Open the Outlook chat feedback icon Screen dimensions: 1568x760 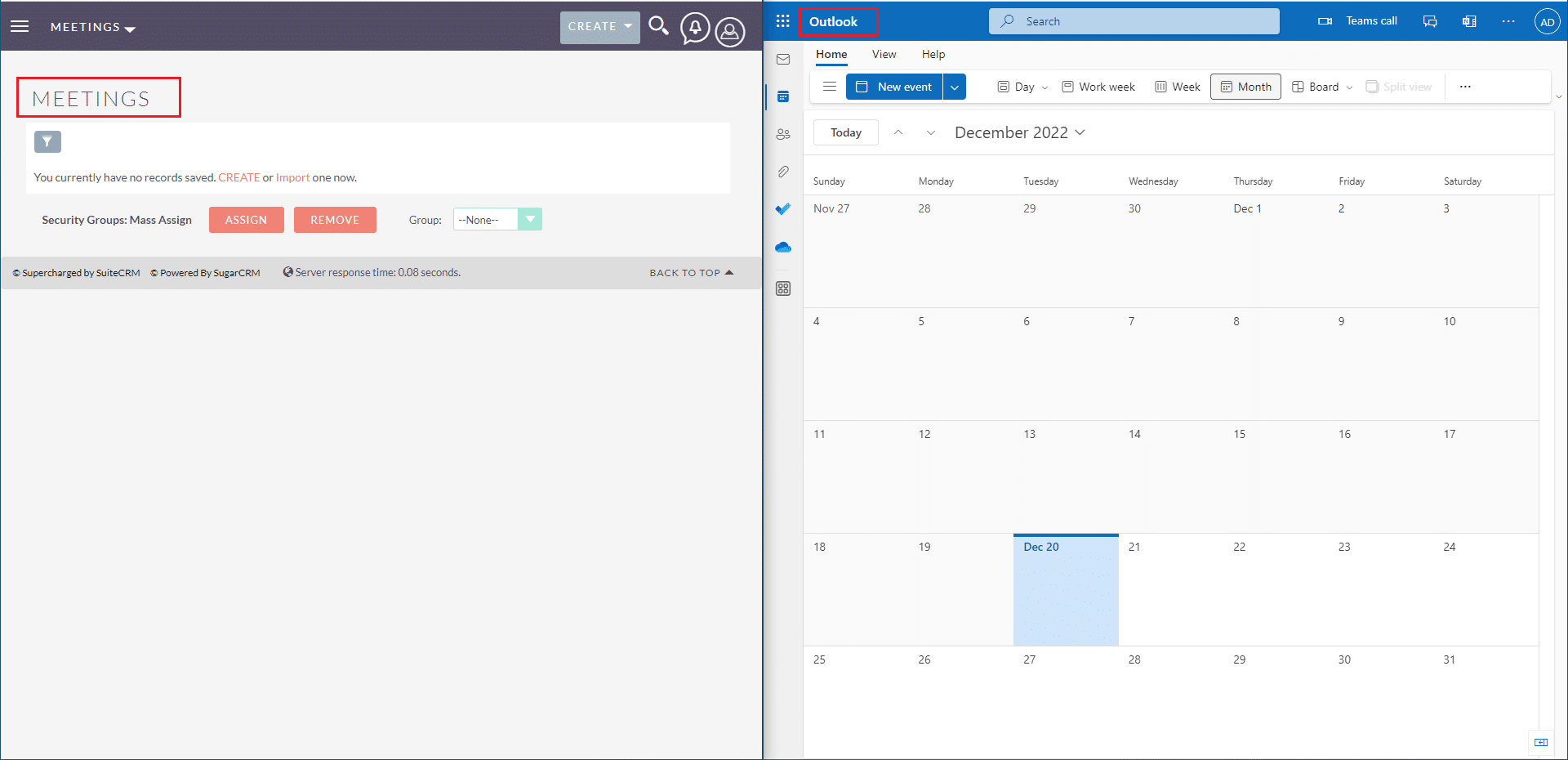[x=1430, y=21]
